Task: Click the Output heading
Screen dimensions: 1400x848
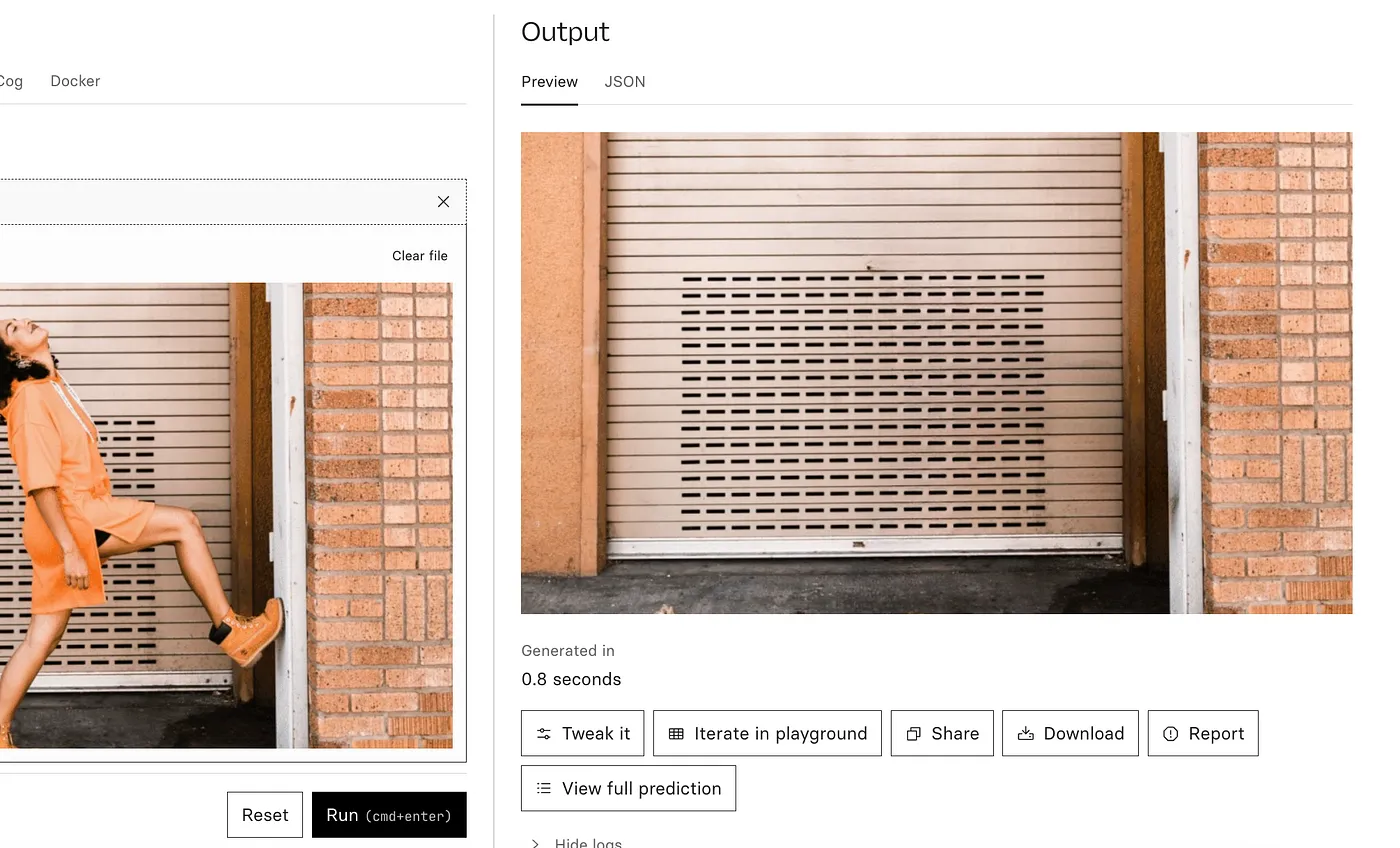Action: 565,32
